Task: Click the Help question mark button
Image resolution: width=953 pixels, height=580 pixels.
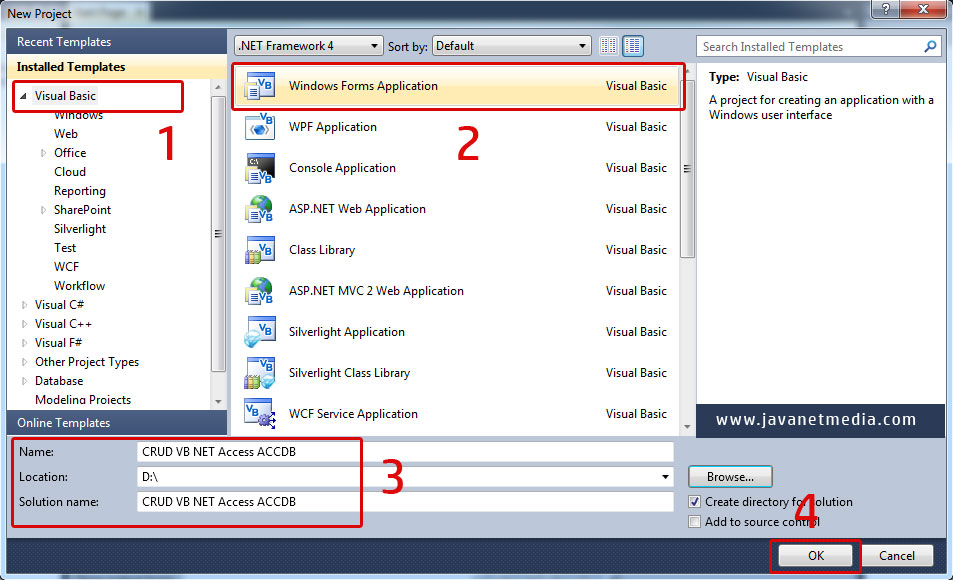Action: point(886,9)
